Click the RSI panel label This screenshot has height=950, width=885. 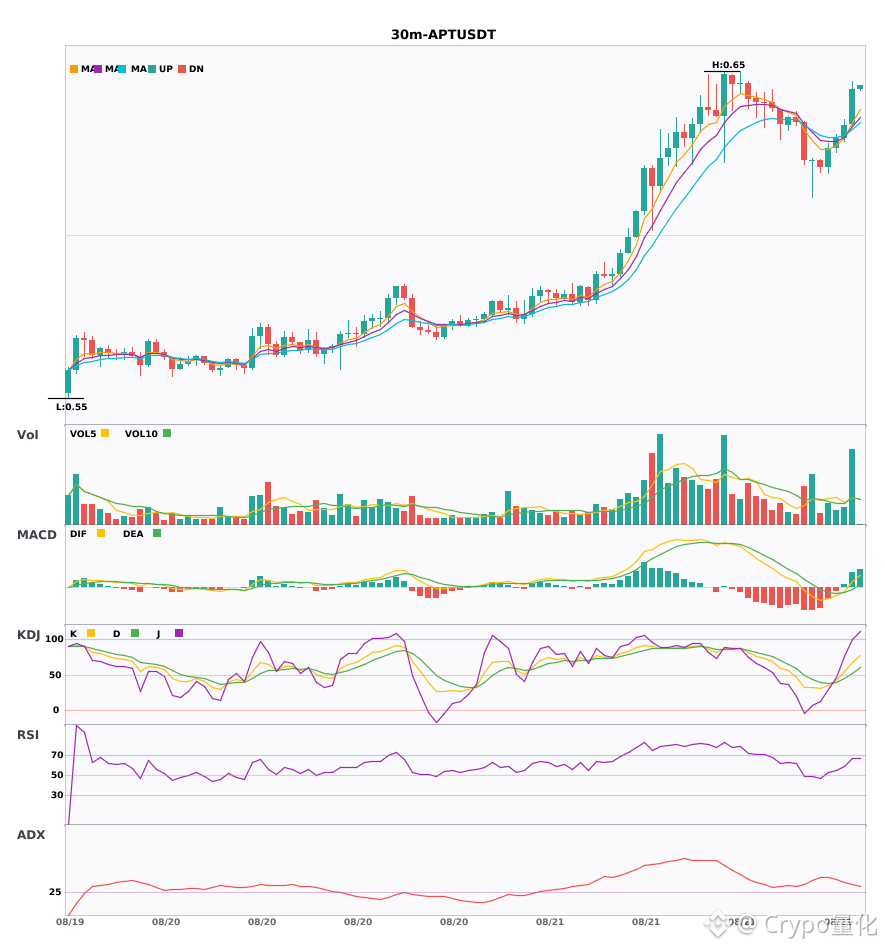[28, 735]
